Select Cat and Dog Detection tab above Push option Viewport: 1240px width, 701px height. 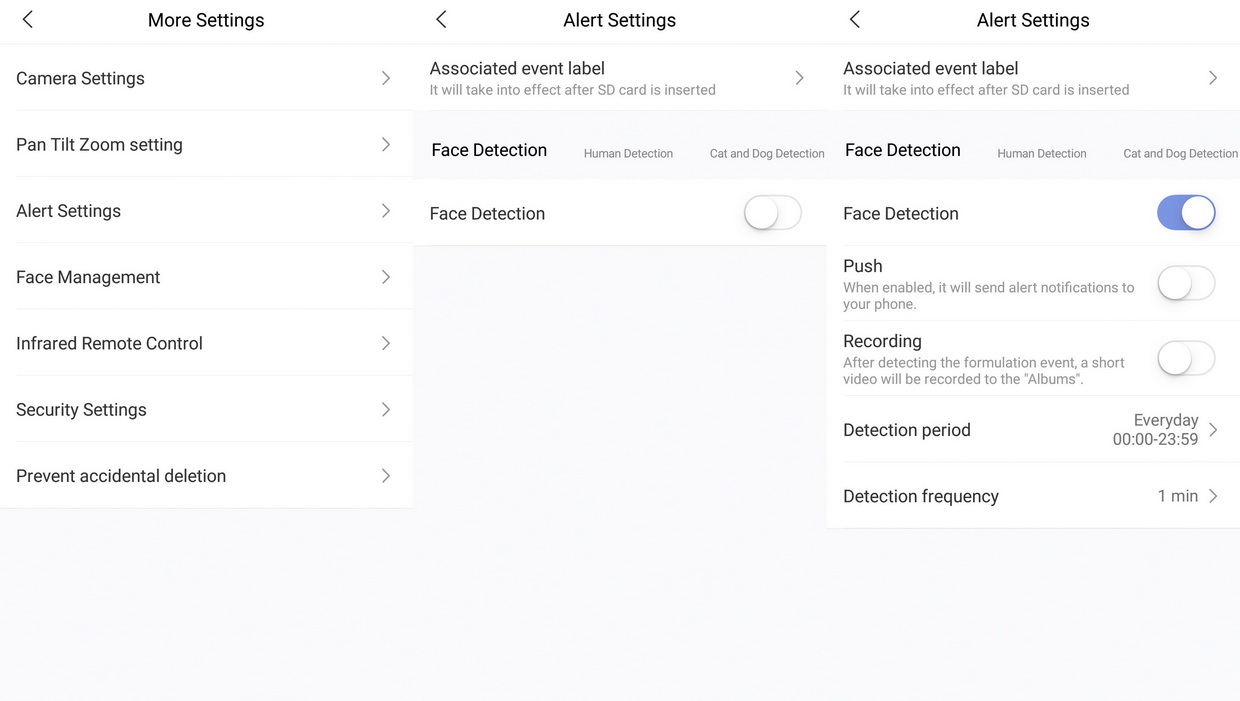[x=1180, y=154]
